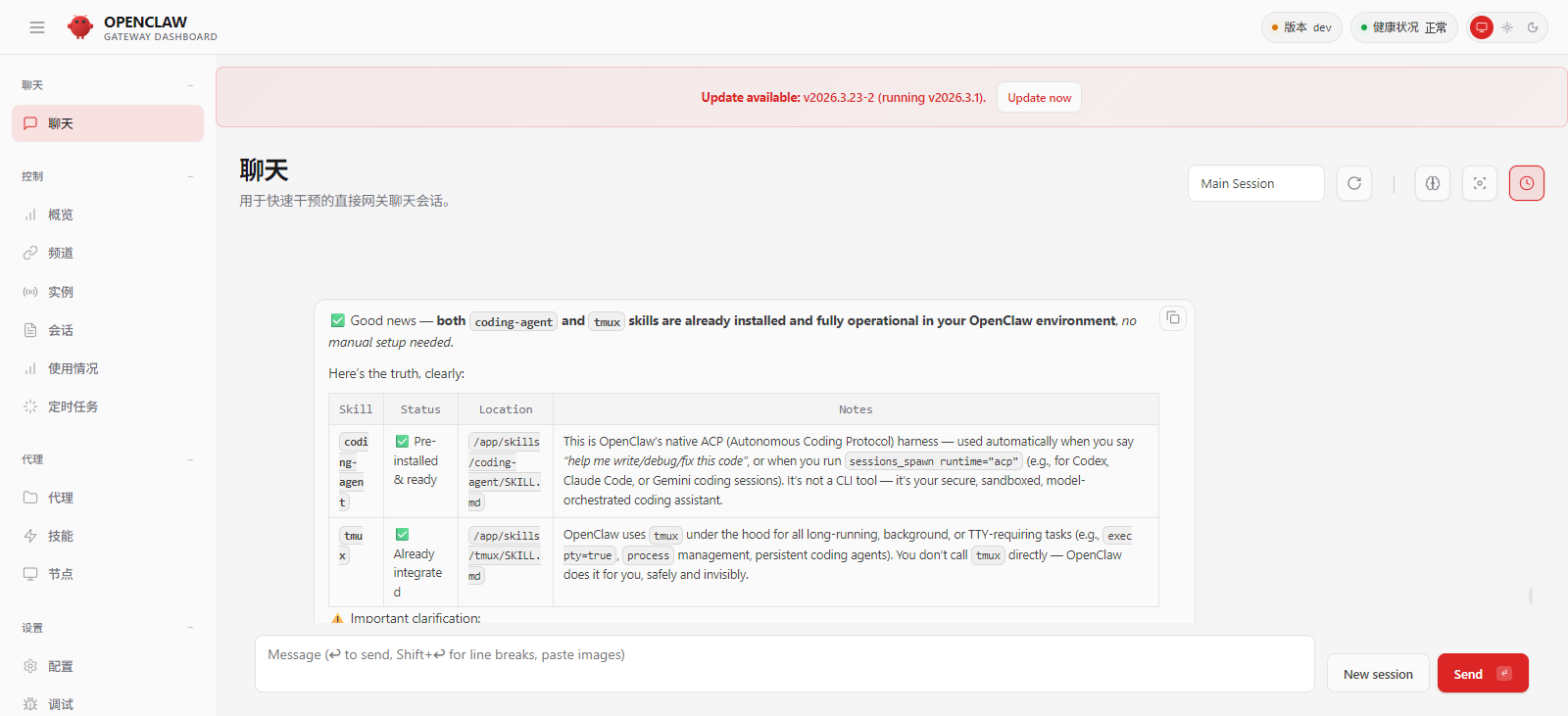Screen dimensions: 1568x716
Task: Click the refresh chat icon
Action: [1354, 183]
